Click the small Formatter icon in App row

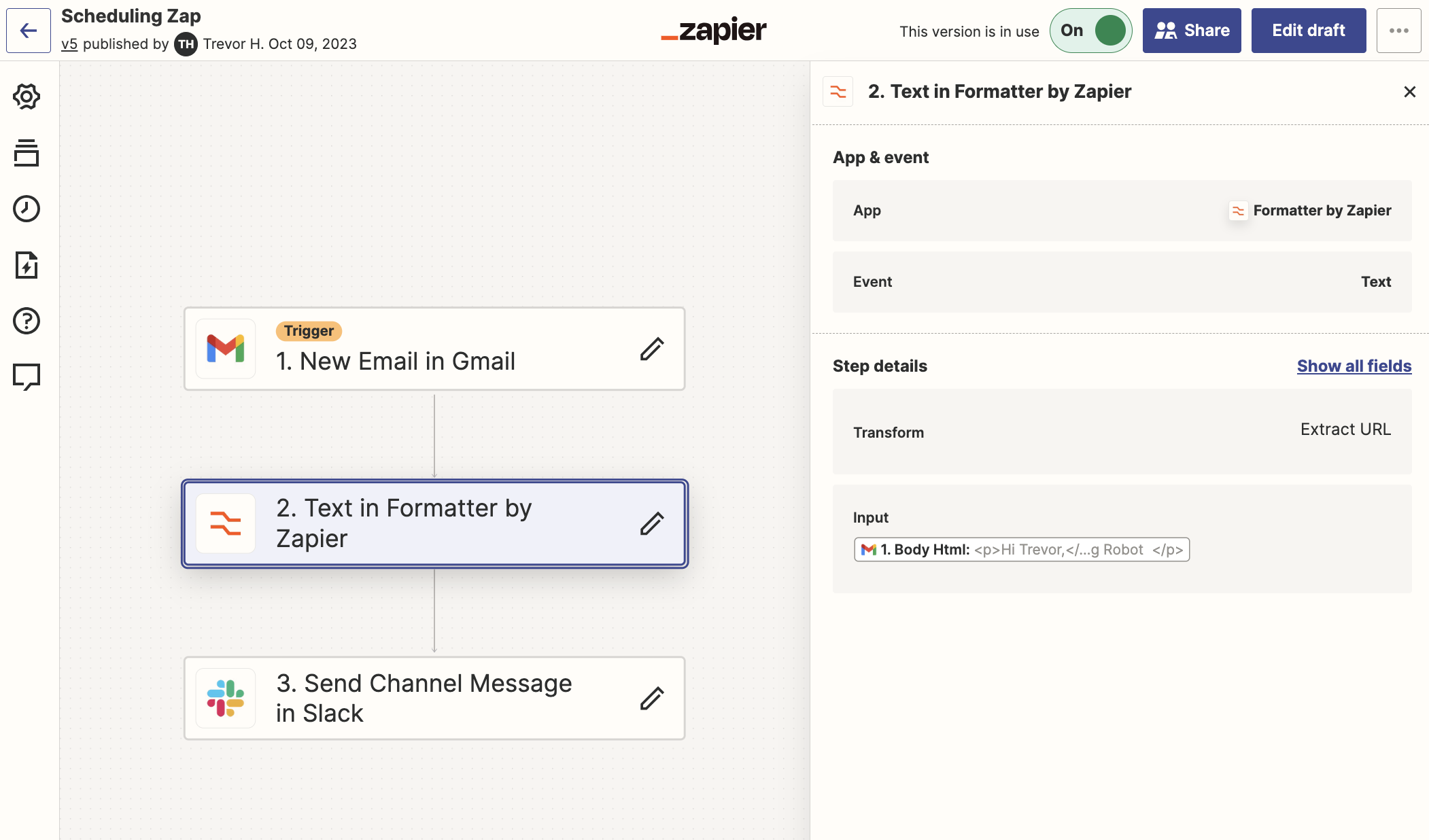(1238, 211)
